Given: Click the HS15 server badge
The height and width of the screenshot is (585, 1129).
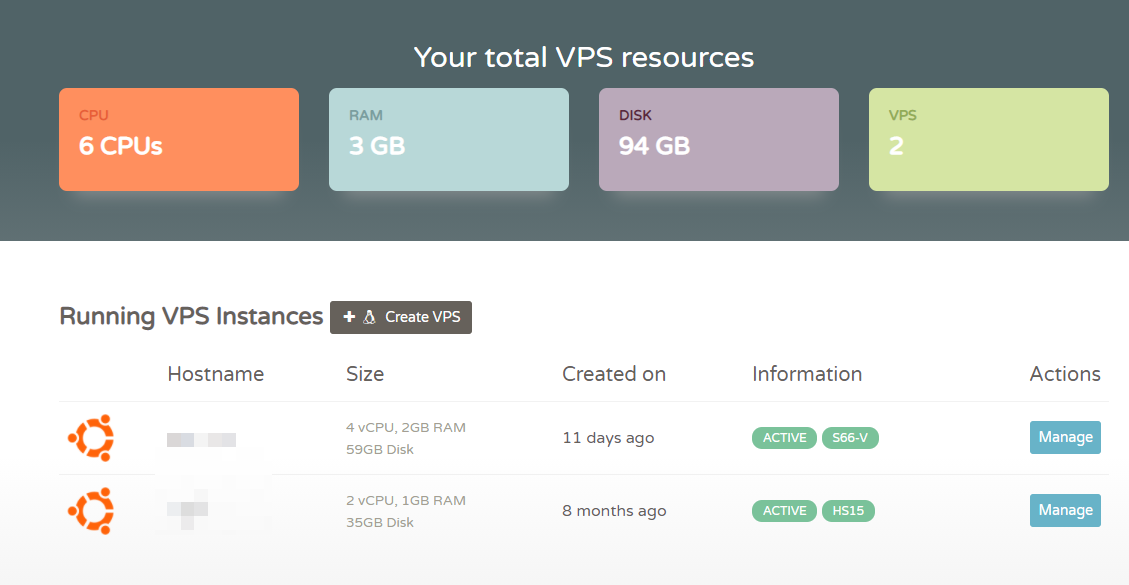Looking at the screenshot, I should (x=848, y=511).
